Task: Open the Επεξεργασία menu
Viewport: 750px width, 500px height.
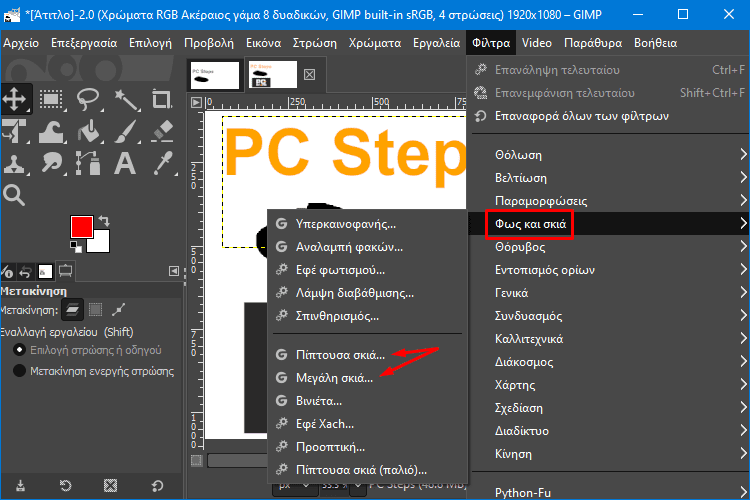Action: click(x=84, y=43)
